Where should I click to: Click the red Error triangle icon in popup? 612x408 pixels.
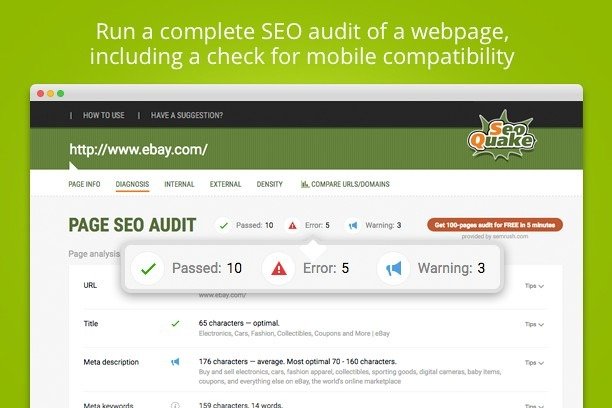coord(278,268)
